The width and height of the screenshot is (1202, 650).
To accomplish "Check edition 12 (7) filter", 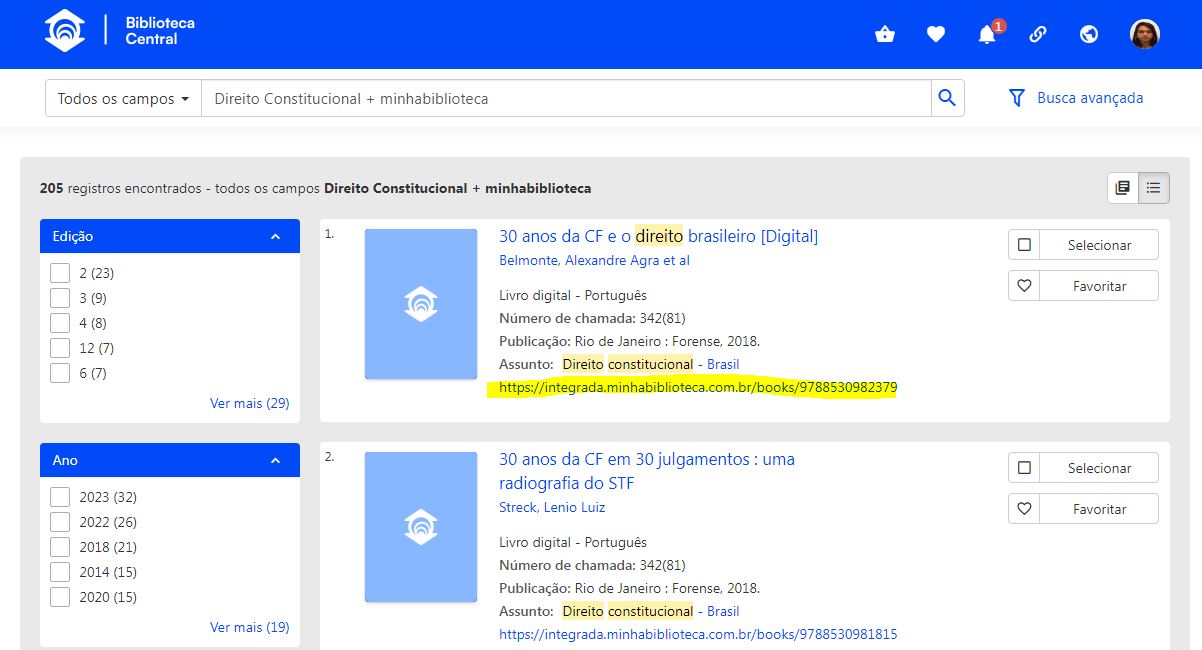I will point(60,348).
